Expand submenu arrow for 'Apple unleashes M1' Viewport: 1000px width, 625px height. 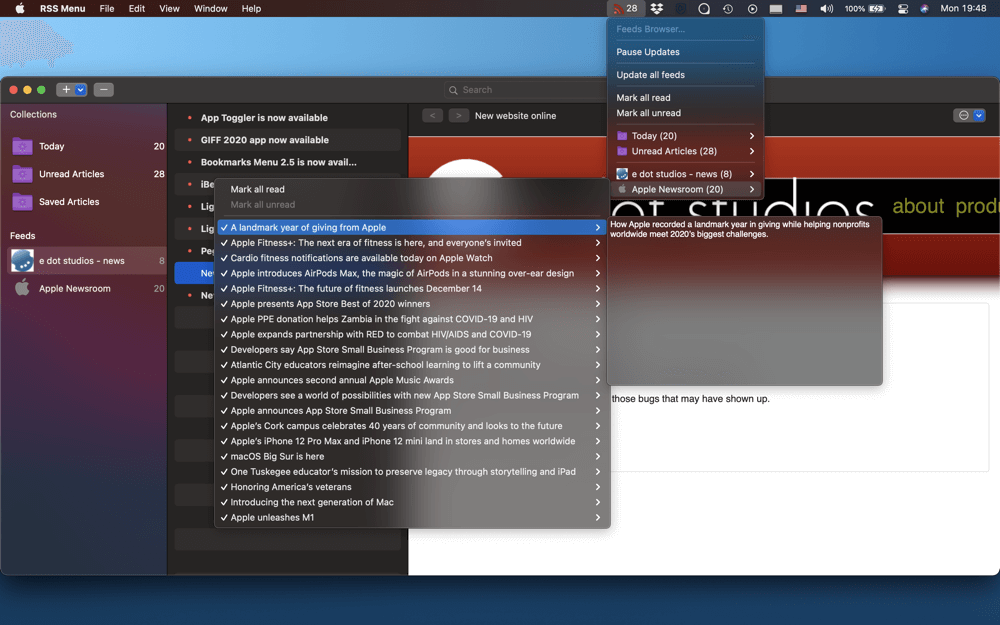point(598,518)
